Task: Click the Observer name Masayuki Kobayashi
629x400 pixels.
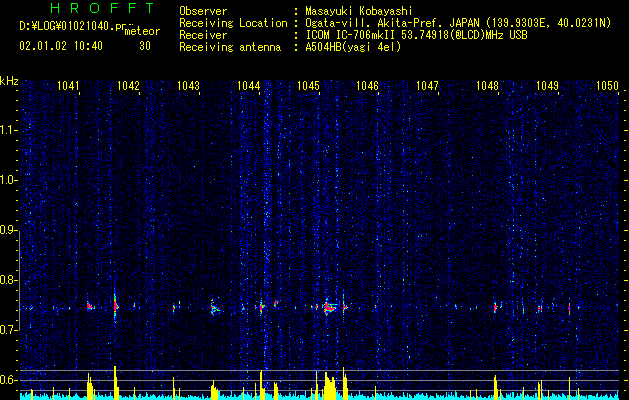Action: coord(358,11)
